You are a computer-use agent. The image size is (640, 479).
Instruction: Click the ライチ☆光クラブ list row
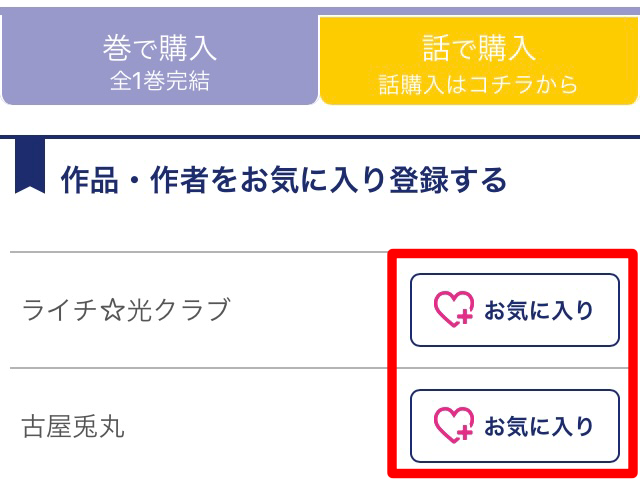pyautogui.click(x=320, y=310)
